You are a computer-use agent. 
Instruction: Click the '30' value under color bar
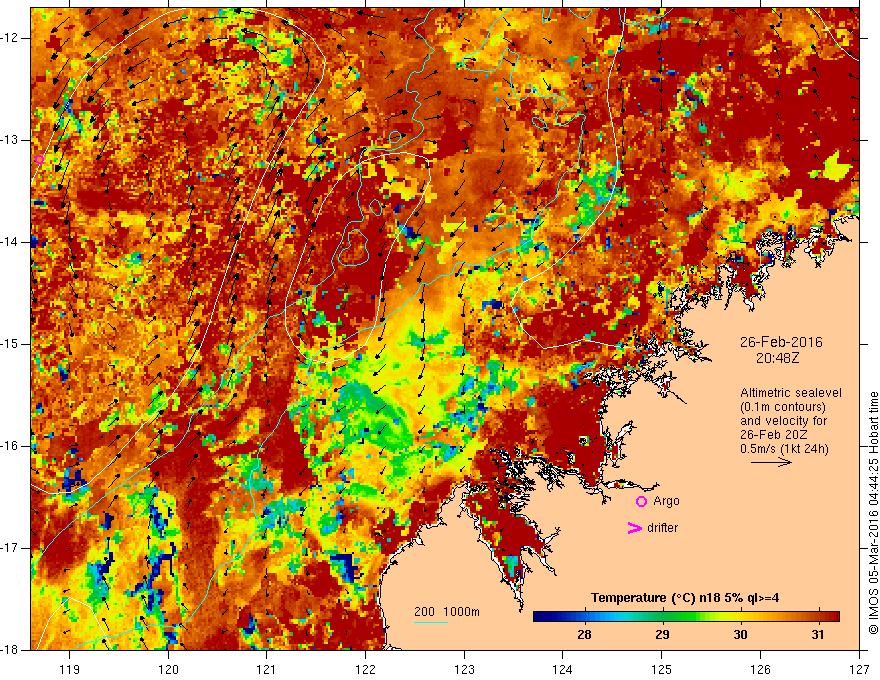pyautogui.click(x=740, y=635)
